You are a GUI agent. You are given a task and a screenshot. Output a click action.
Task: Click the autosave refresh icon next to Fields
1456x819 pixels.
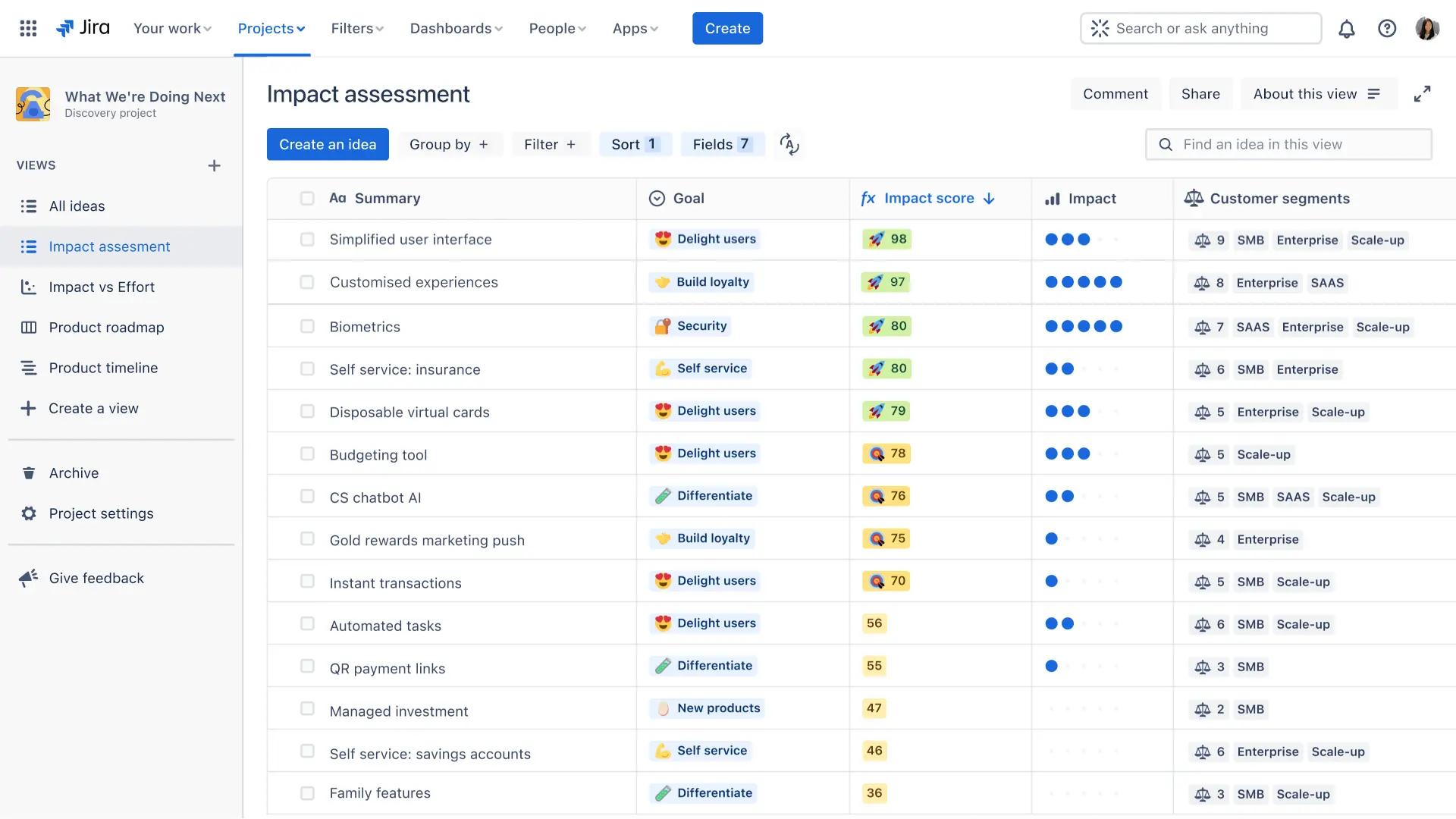click(789, 144)
